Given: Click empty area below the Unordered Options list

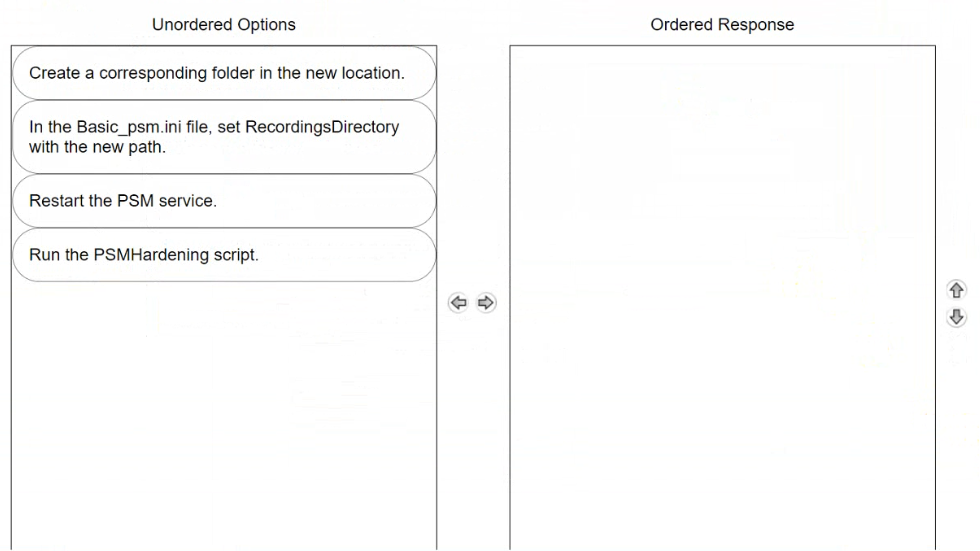Looking at the screenshot, I should (224, 415).
